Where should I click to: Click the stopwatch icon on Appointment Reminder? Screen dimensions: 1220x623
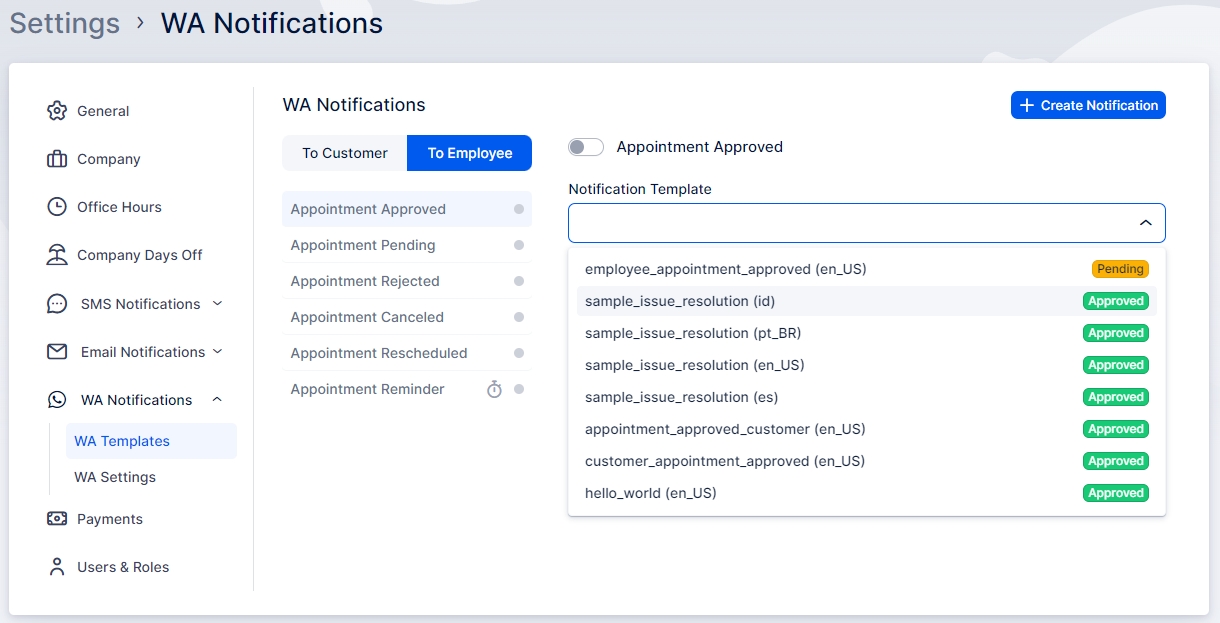(x=494, y=389)
